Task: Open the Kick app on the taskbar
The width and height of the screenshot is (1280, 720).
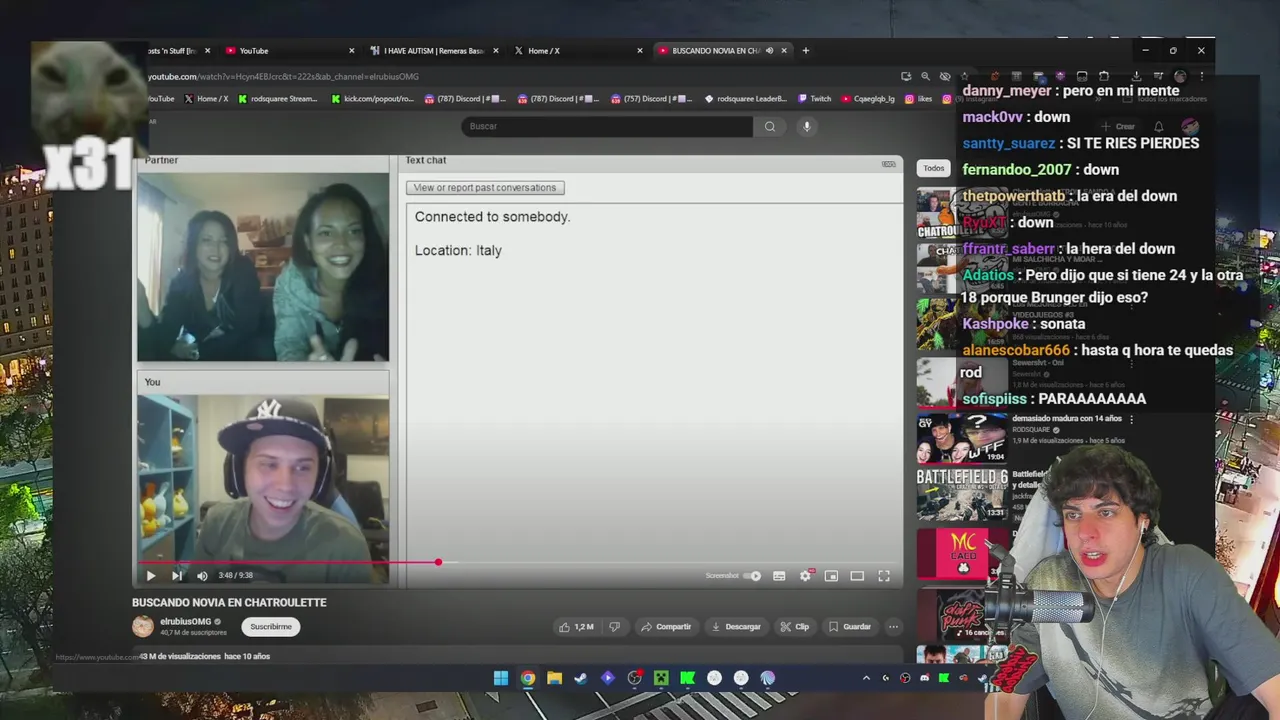Action: pyautogui.click(x=688, y=678)
